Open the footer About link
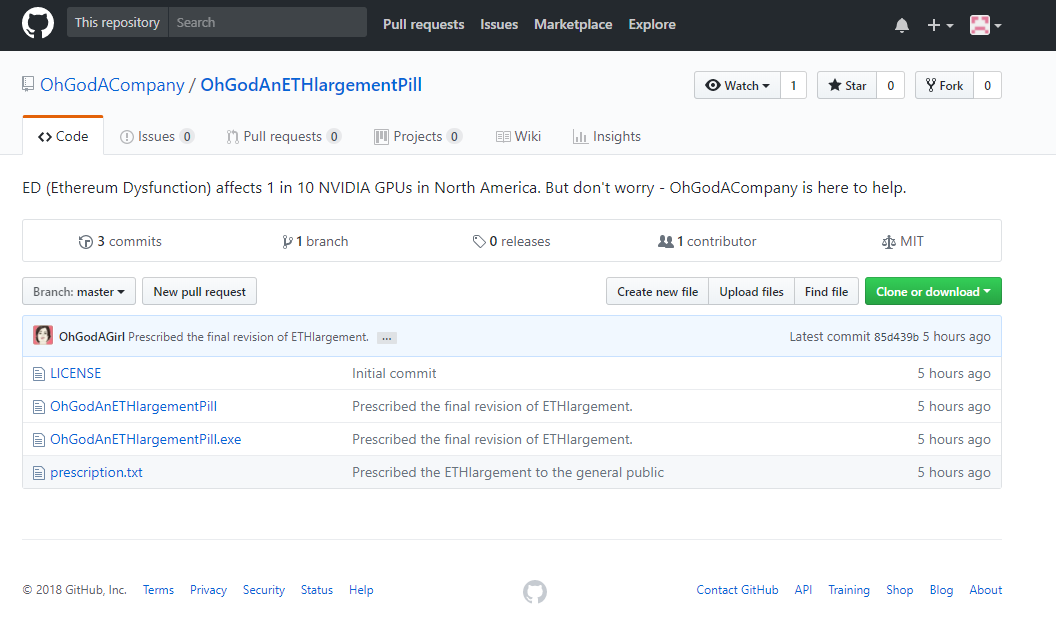1056x630 pixels. click(x=986, y=590)
